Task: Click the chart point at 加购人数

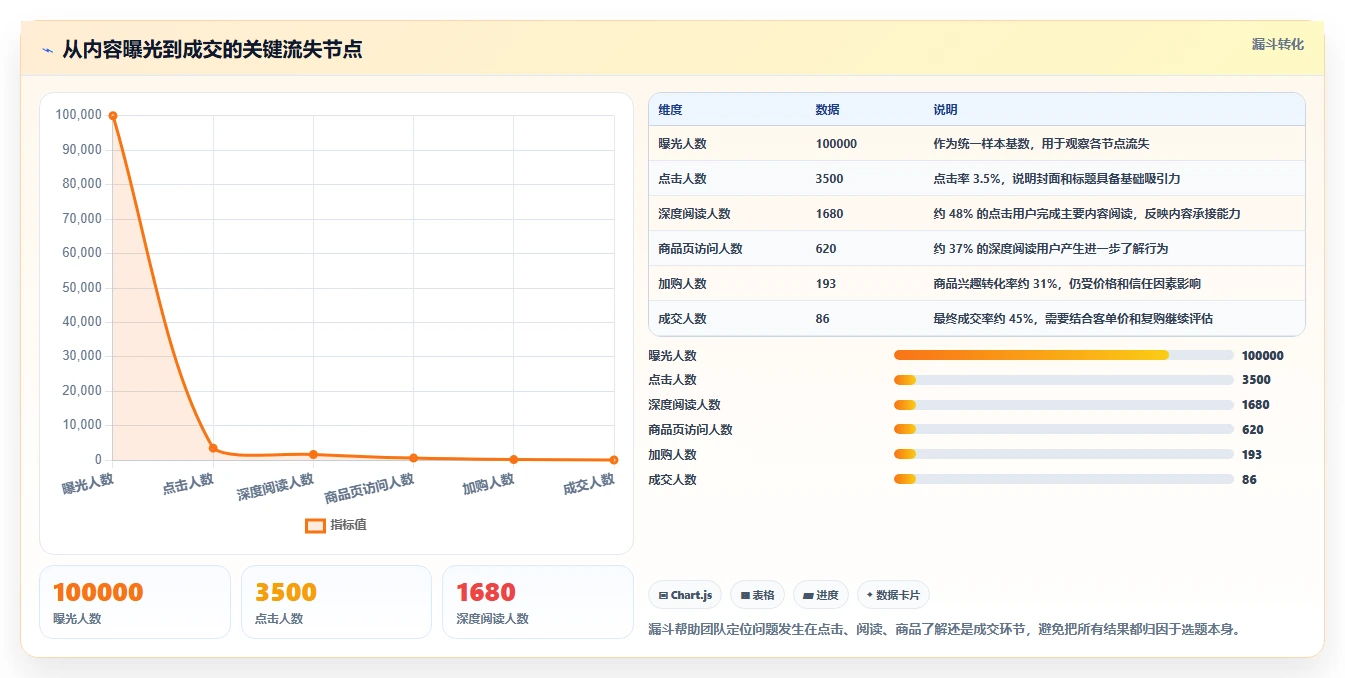Action: [x=513, y=459]
